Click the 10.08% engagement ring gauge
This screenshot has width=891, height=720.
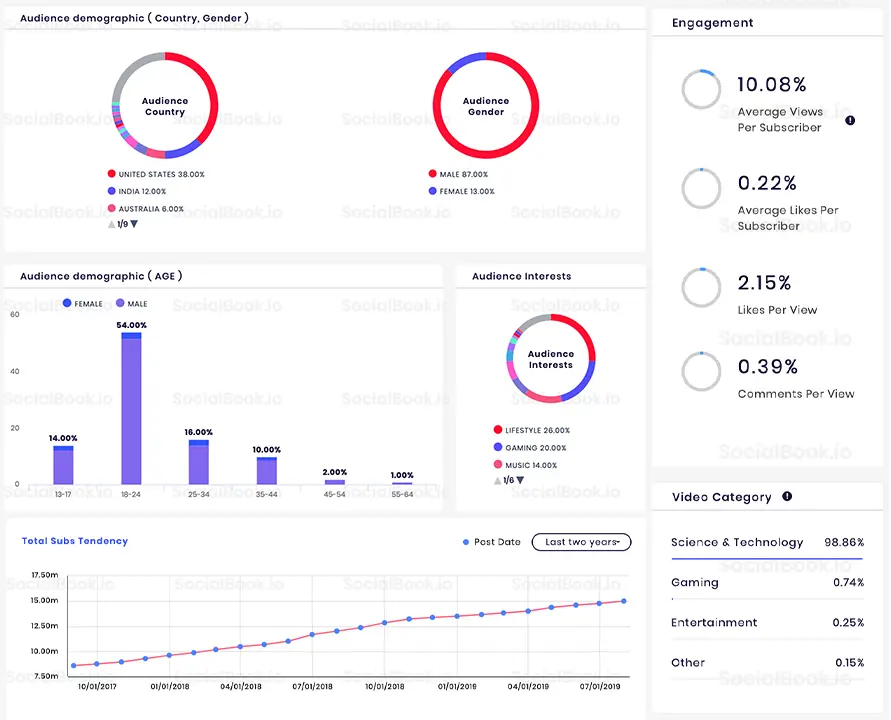coord(701,90)
